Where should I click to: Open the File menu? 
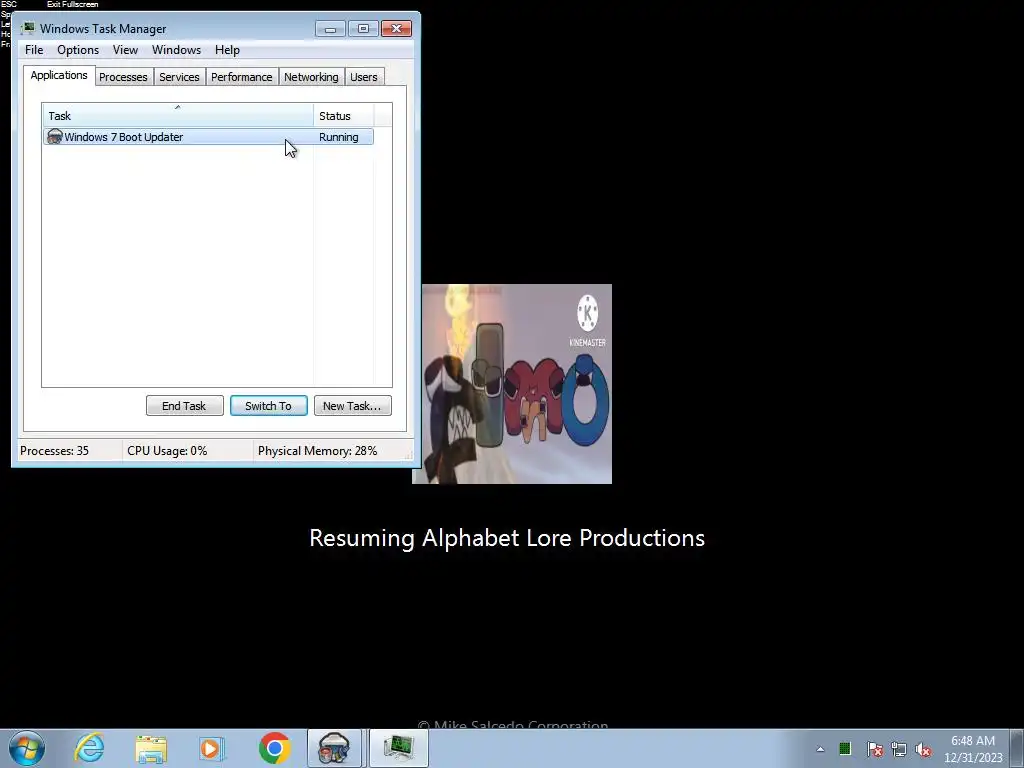[x=34, y=50]
